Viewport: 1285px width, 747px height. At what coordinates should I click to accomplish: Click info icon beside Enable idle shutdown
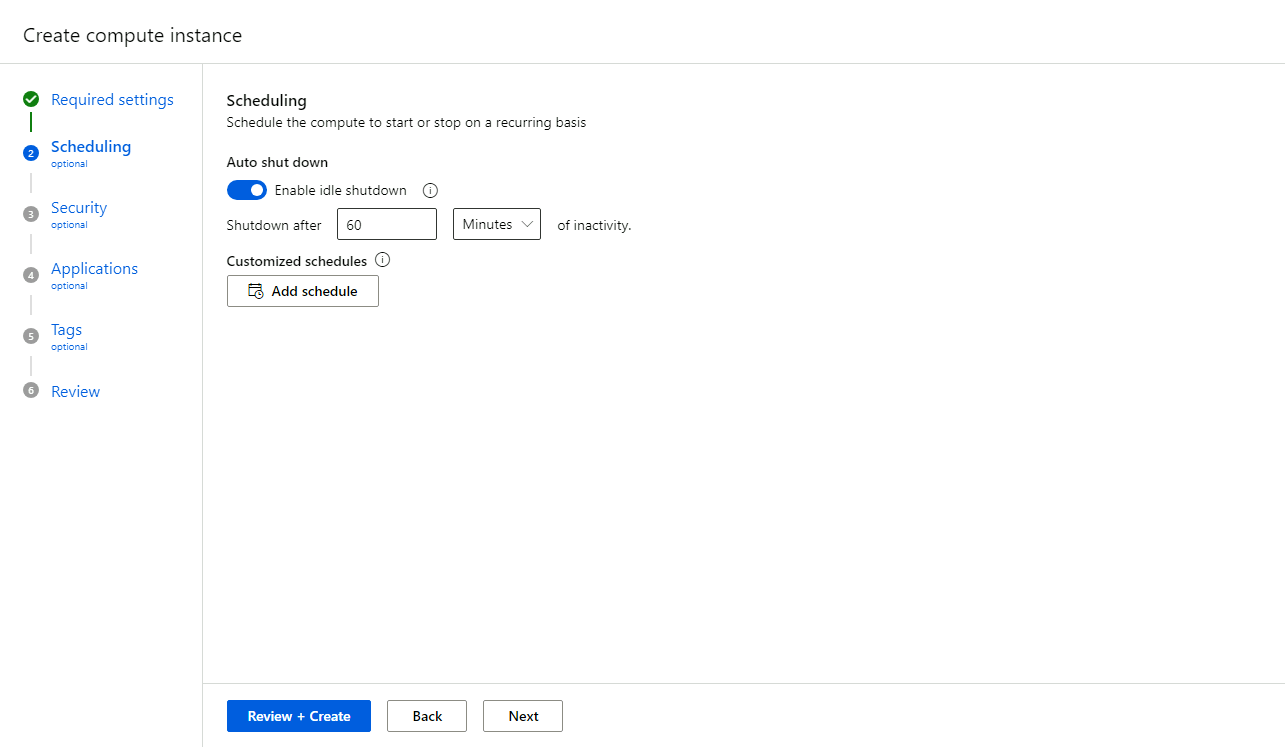(x=431, y=190)
